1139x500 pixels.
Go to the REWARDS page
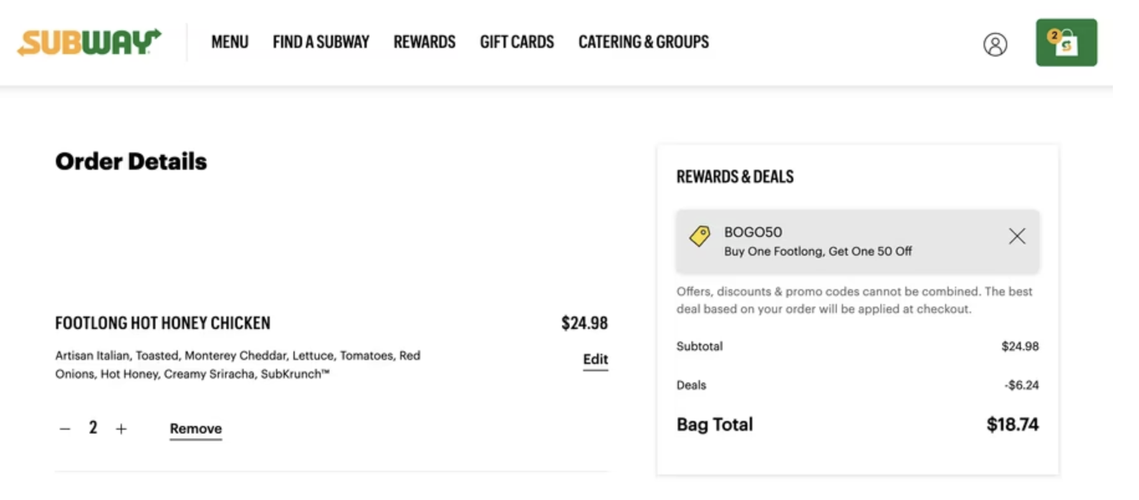point(424,42)
